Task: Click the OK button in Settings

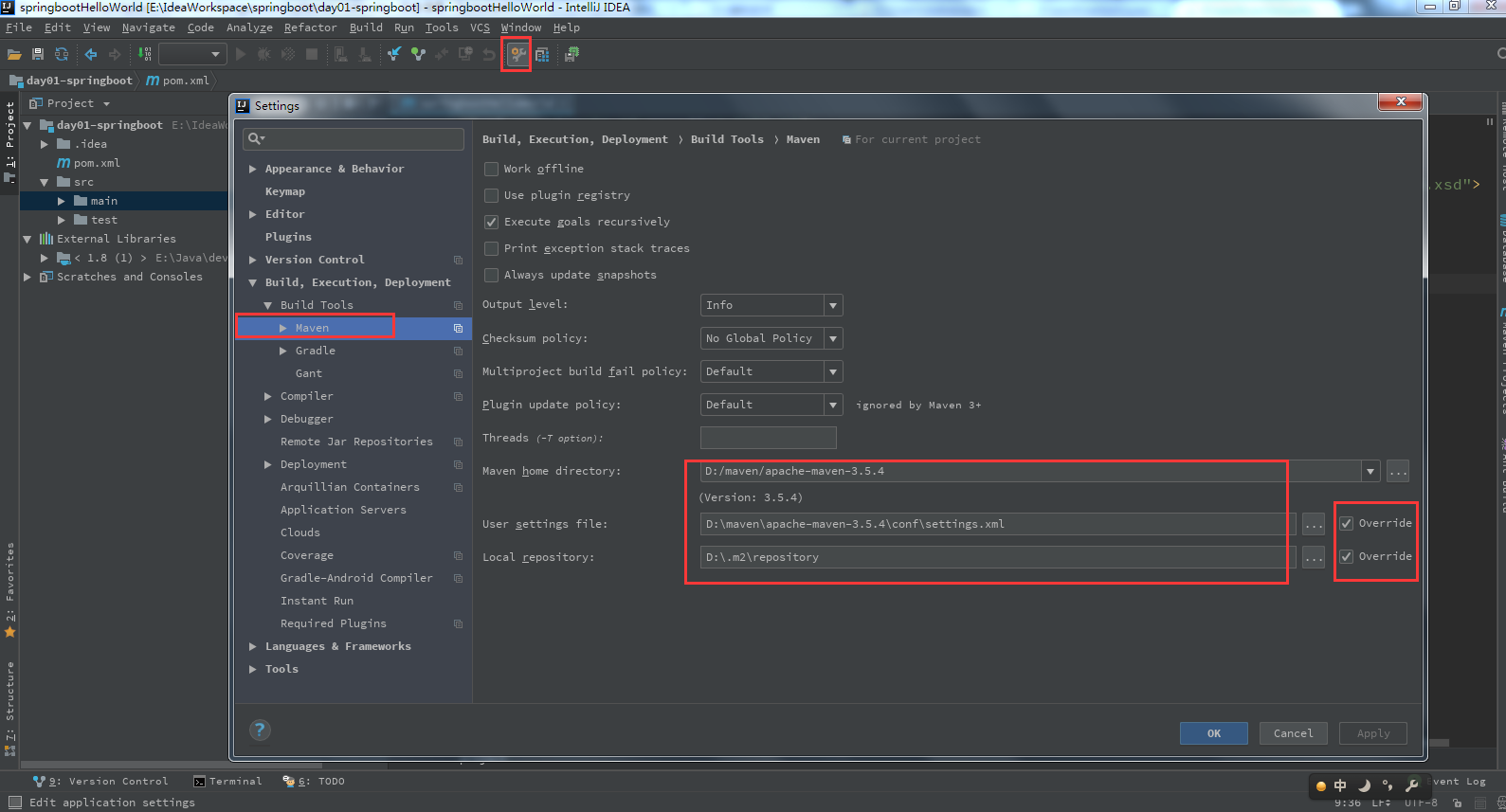Action: pos(1214,733)
